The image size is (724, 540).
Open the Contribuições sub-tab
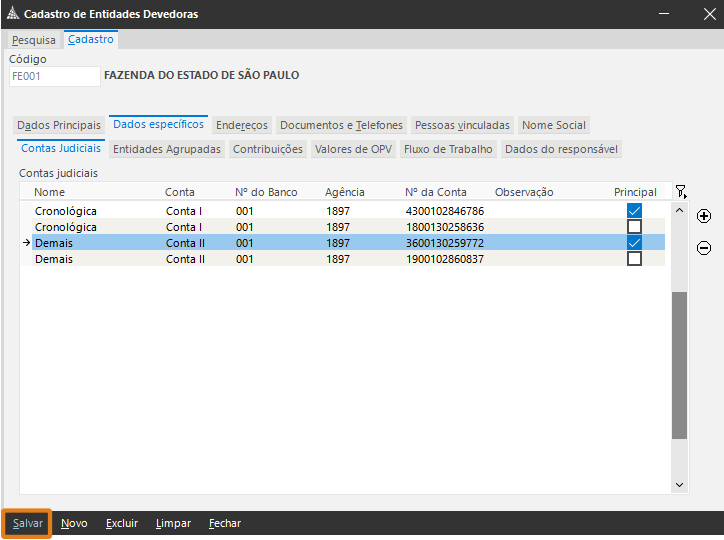(268, 149)
